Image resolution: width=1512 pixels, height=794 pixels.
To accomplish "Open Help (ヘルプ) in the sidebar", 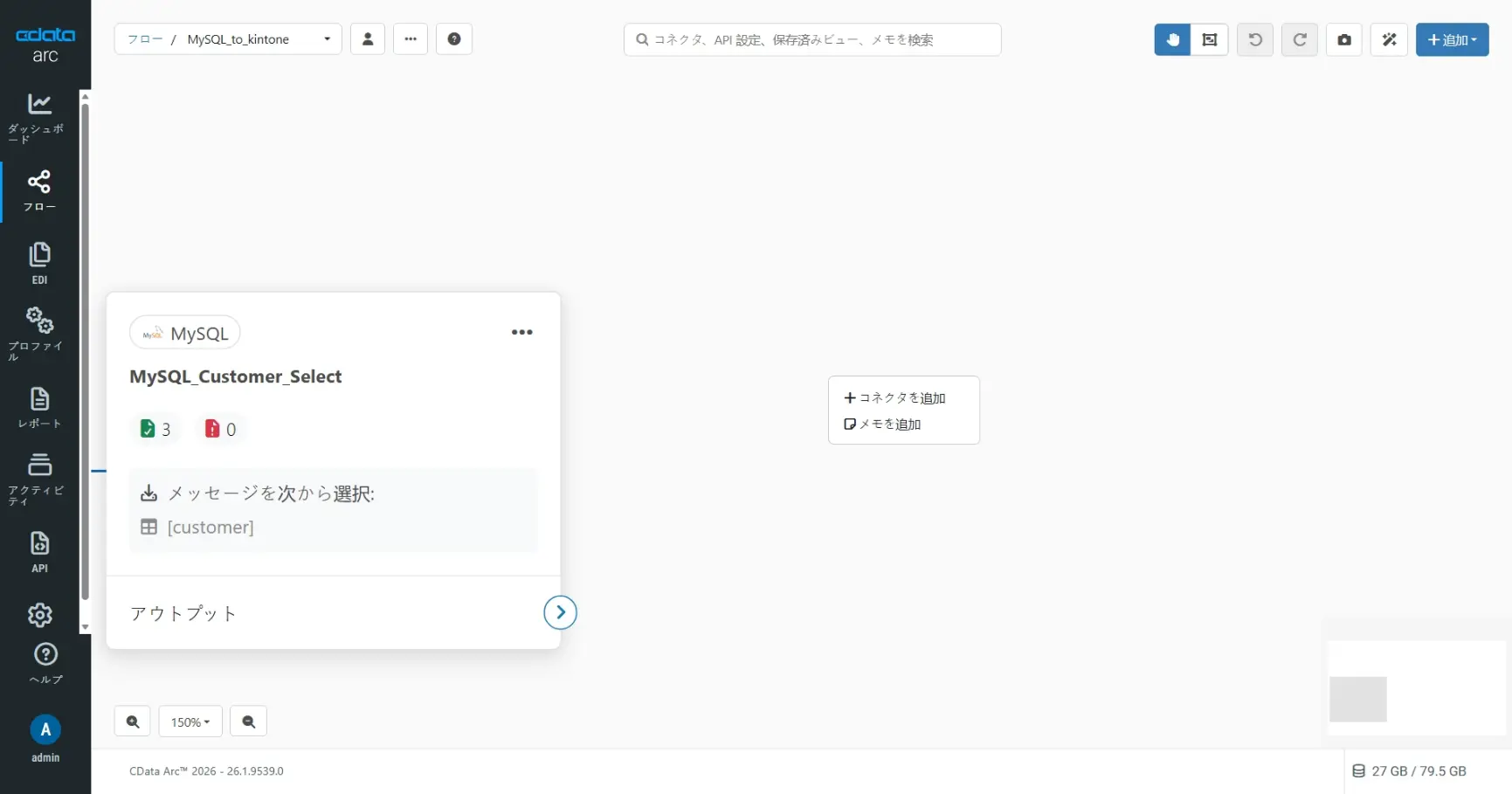I will 45,663.
